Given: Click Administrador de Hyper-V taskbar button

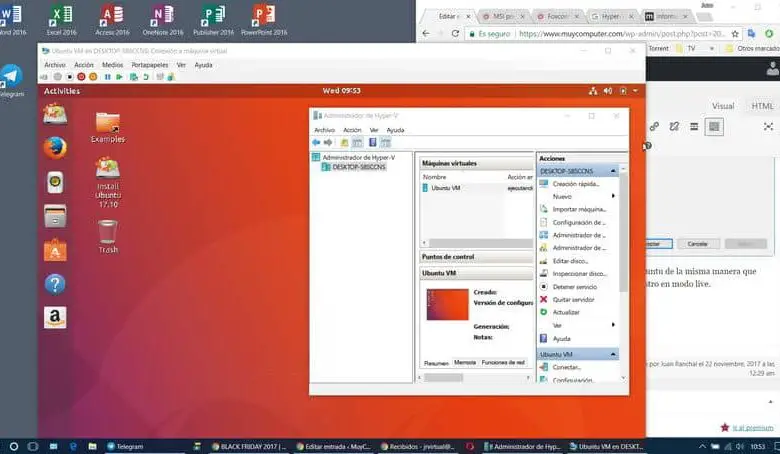Looking at the screenshot, I should [x=523, y=447].
